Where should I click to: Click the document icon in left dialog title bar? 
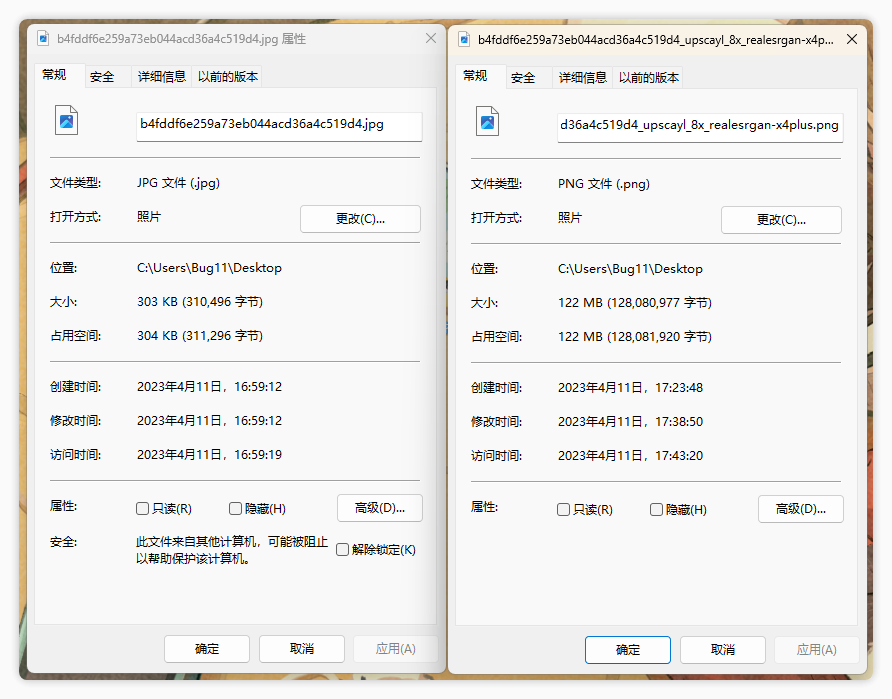[42, 38]
